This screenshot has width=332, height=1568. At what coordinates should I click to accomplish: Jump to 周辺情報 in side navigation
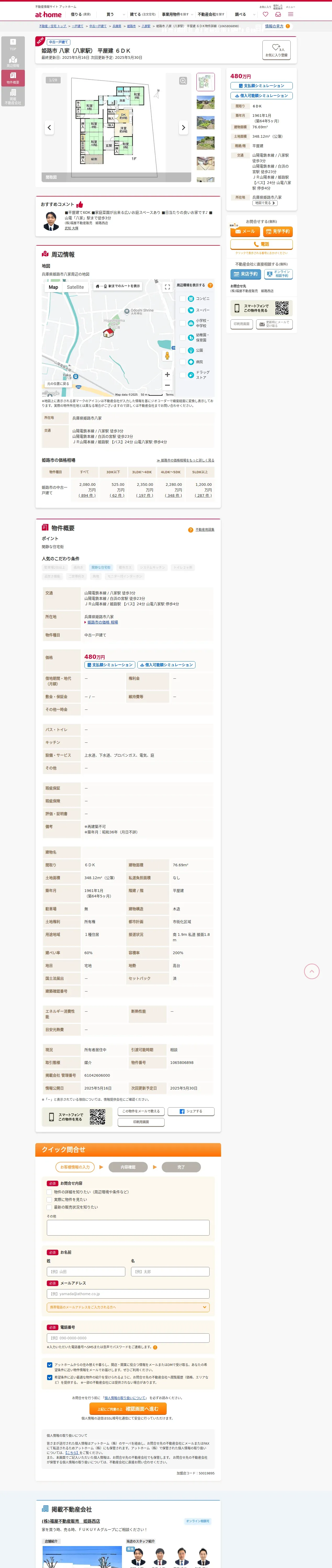tap(13, 61)
